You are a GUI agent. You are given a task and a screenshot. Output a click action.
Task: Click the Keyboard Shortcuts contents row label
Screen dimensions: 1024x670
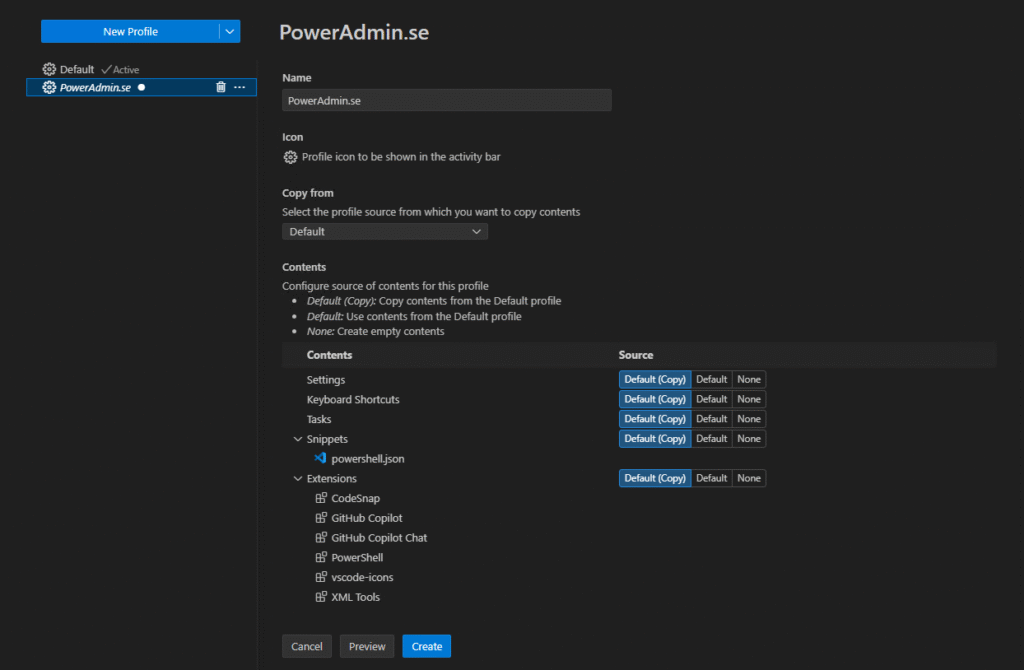[353, 399]
